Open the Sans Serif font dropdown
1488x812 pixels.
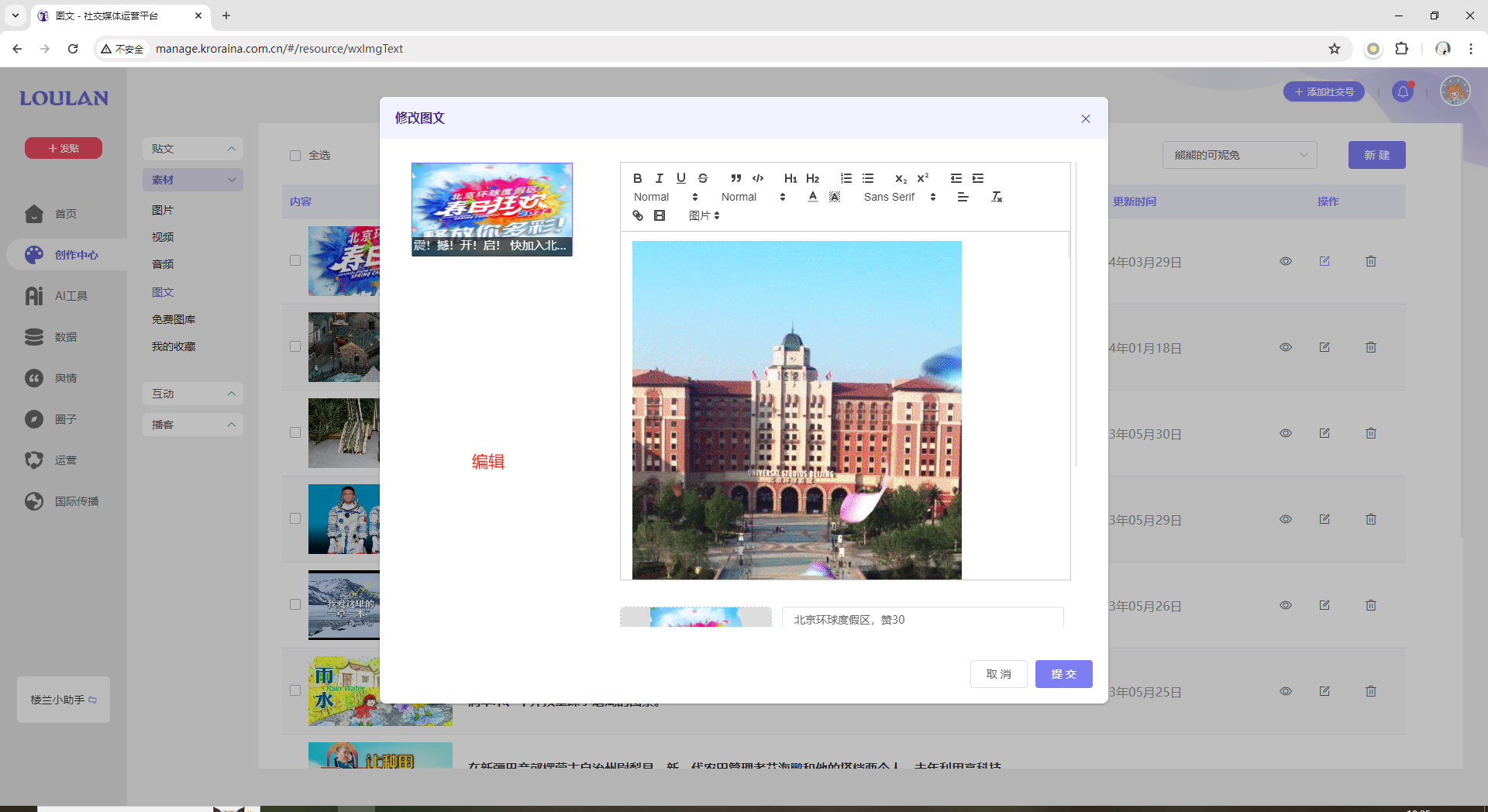(x=900, y=197)
